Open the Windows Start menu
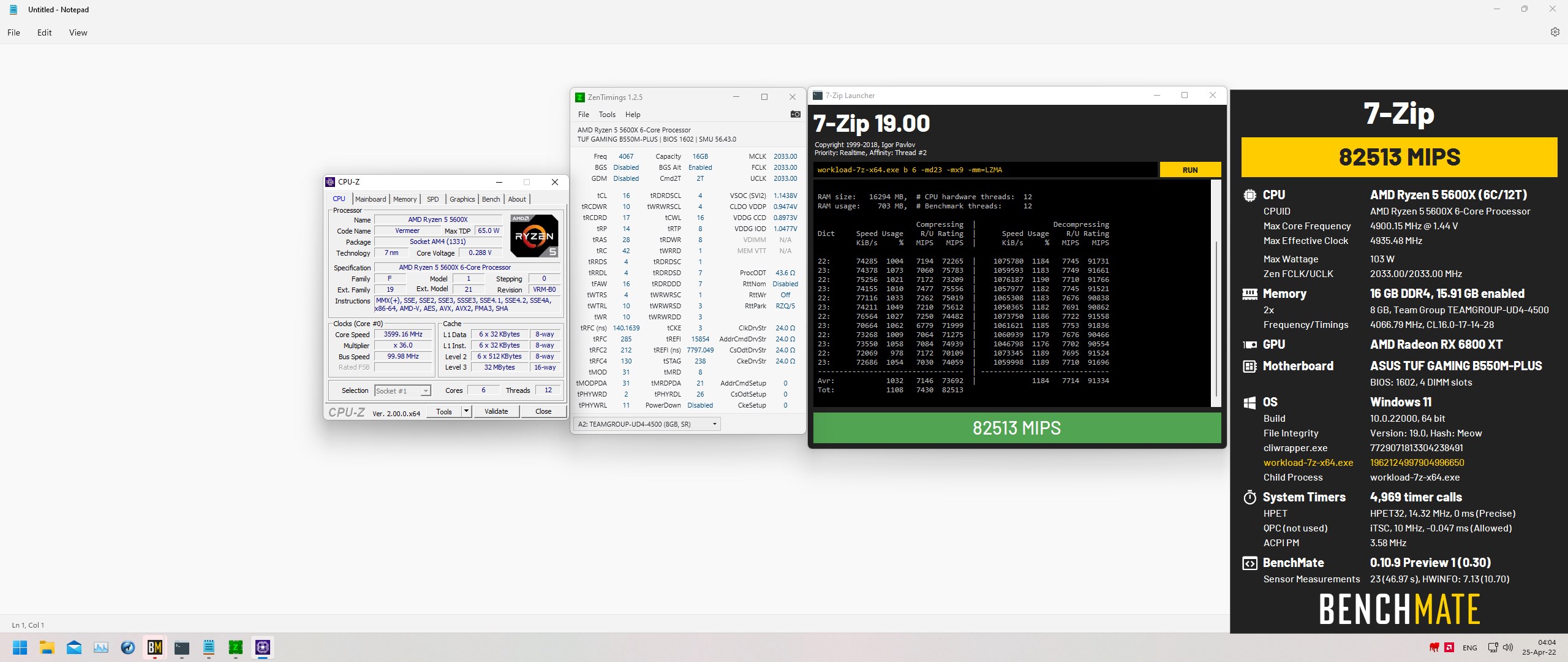 click(20, 647)
